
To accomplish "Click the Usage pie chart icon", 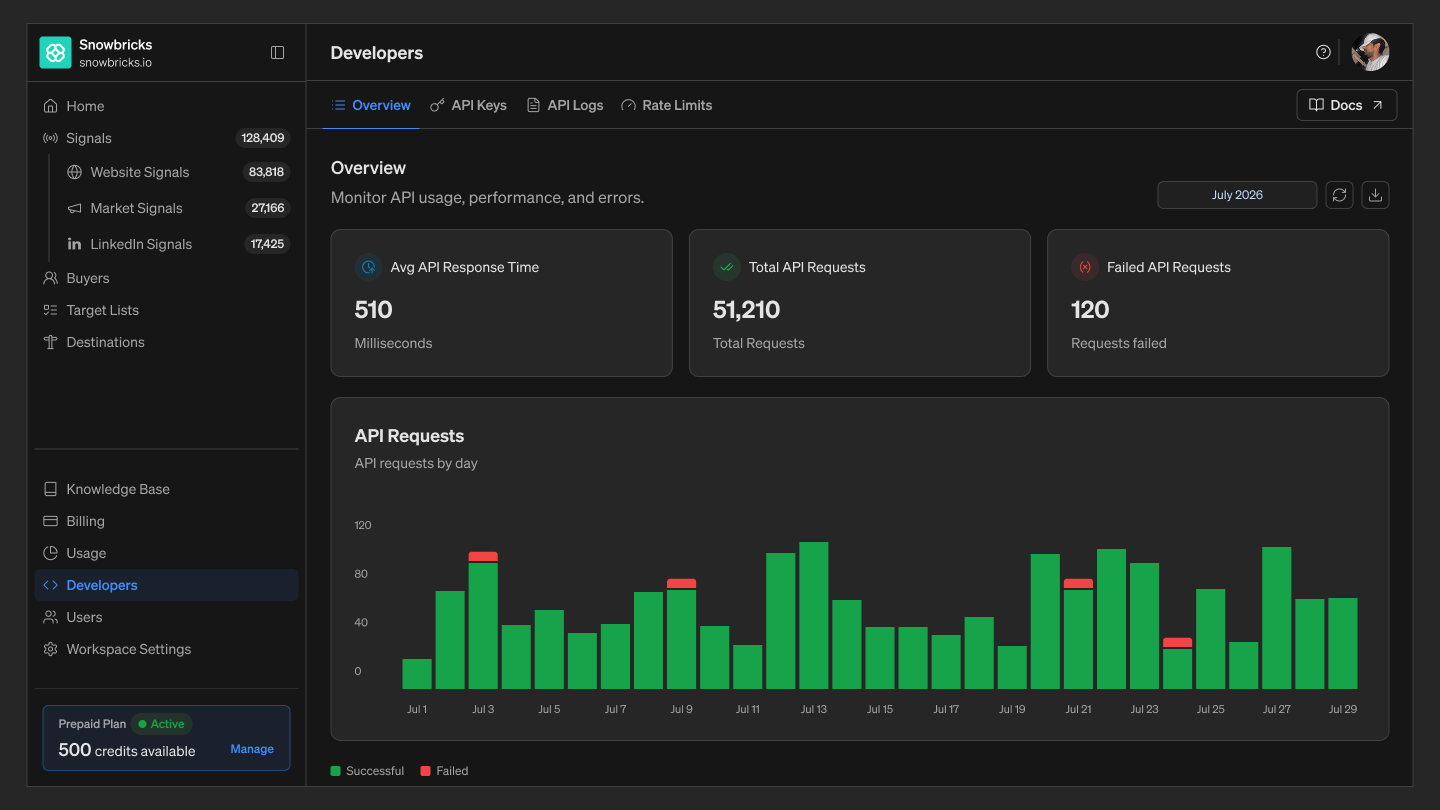I will pyautogui.click(x=51, y=553).
